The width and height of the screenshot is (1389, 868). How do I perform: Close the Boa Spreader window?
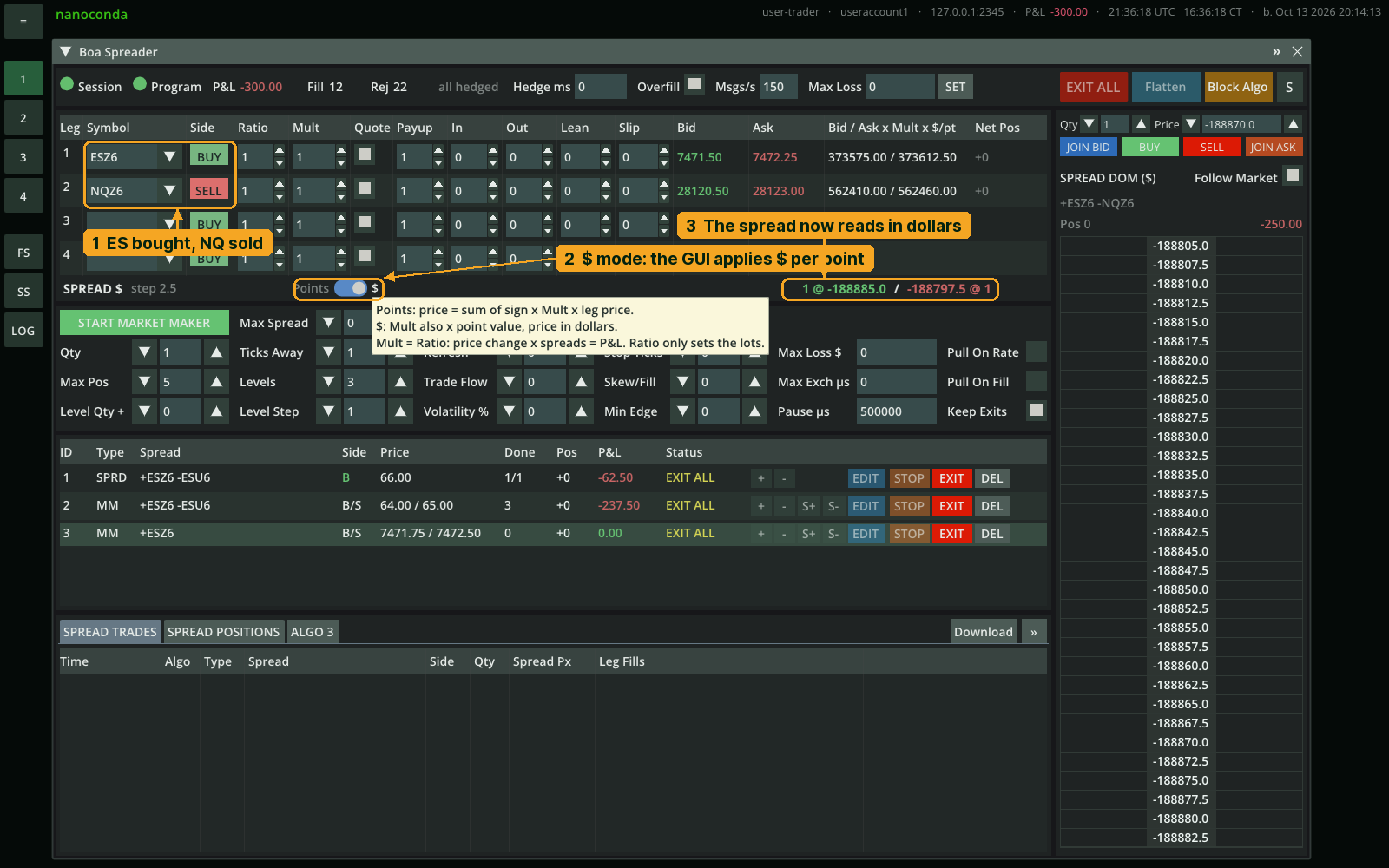tap(1297, 52)
